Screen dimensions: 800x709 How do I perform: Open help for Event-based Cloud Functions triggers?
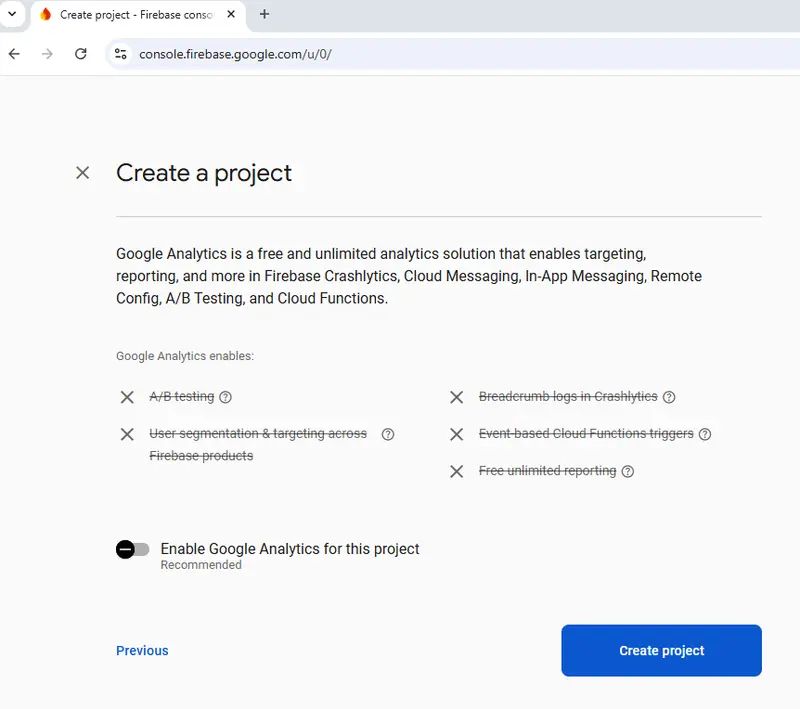[x=705, y=434]
